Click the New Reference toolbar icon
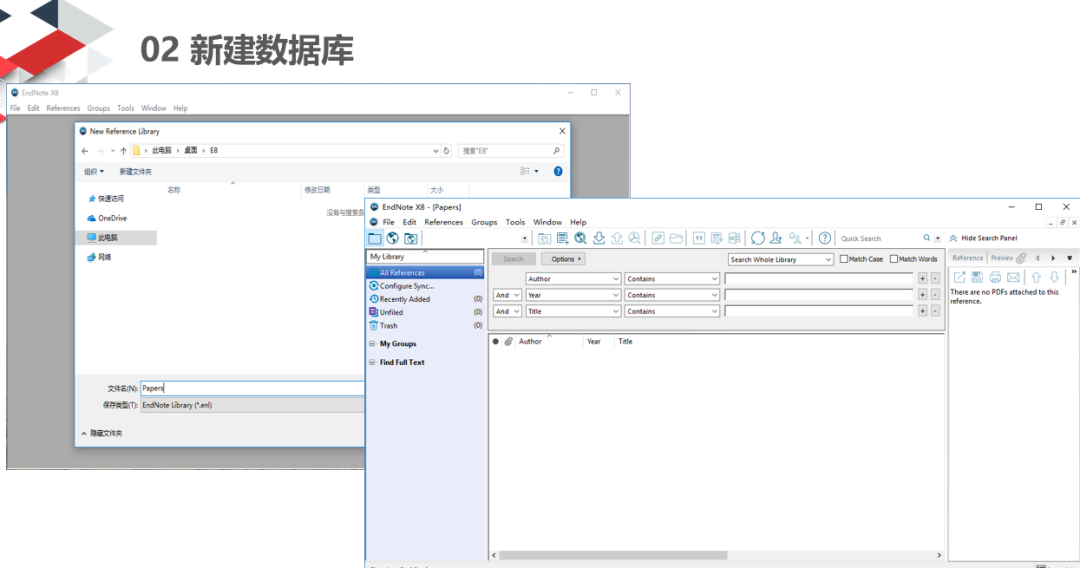1080x568 pixels. pos(562,238)
